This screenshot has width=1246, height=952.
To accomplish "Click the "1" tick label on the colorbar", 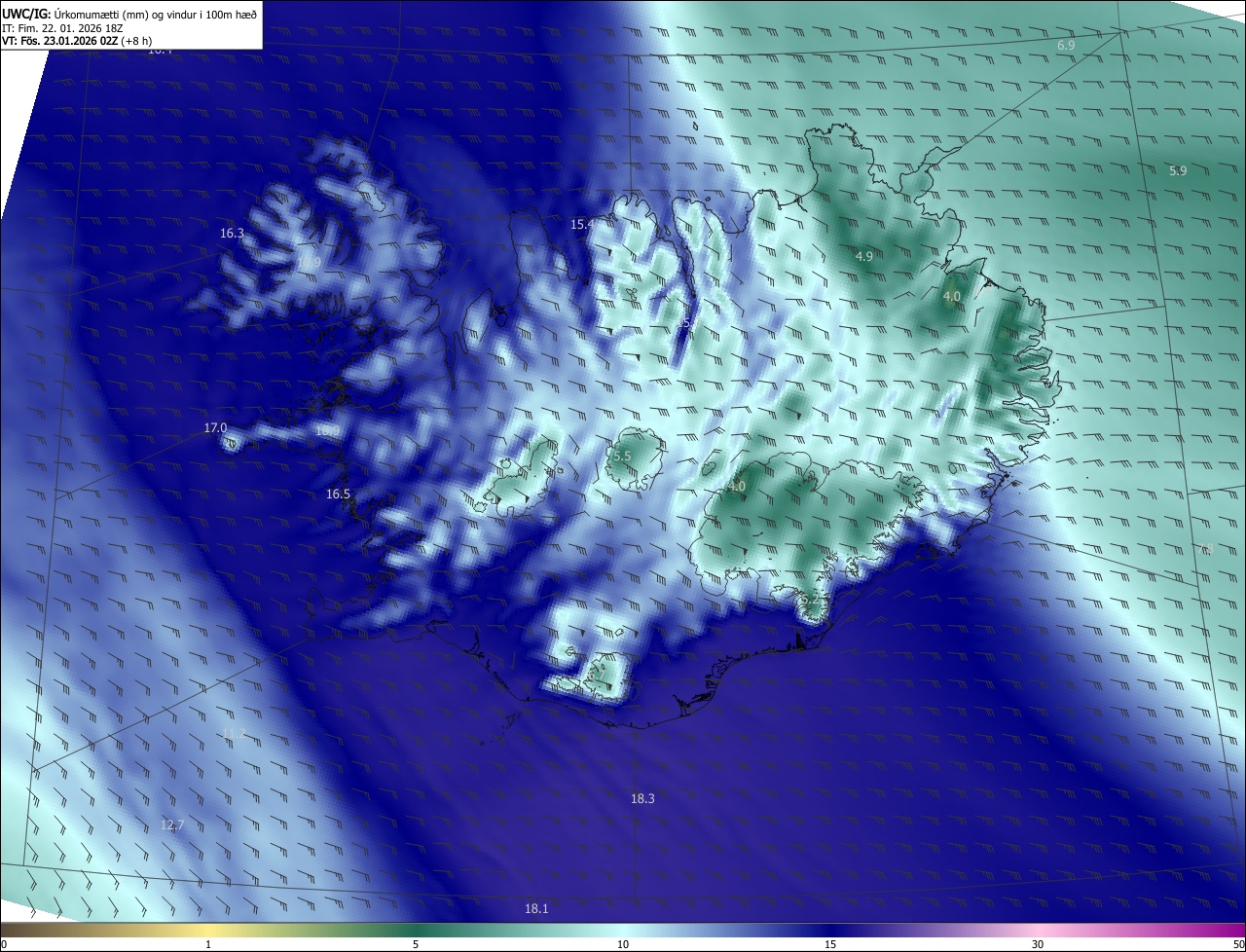I will point(208,944).
